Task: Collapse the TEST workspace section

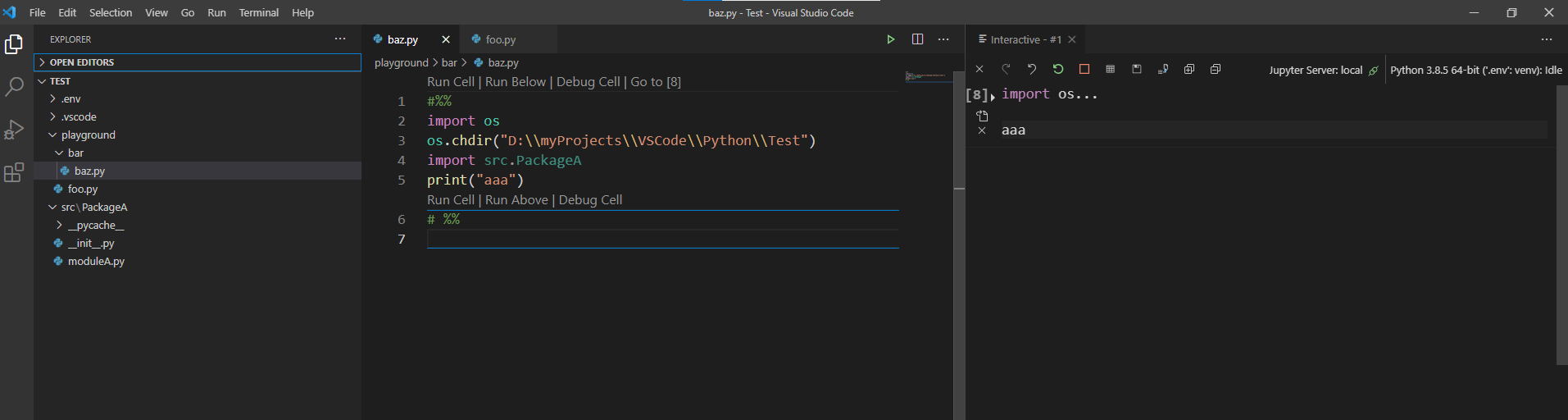Action: (x=198, y=81)
